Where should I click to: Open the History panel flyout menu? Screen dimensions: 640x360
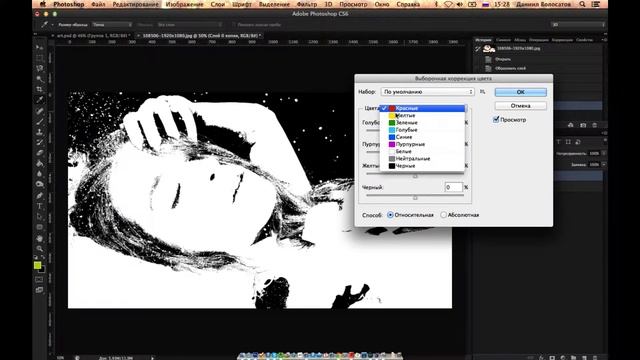(x=604, y=40)
